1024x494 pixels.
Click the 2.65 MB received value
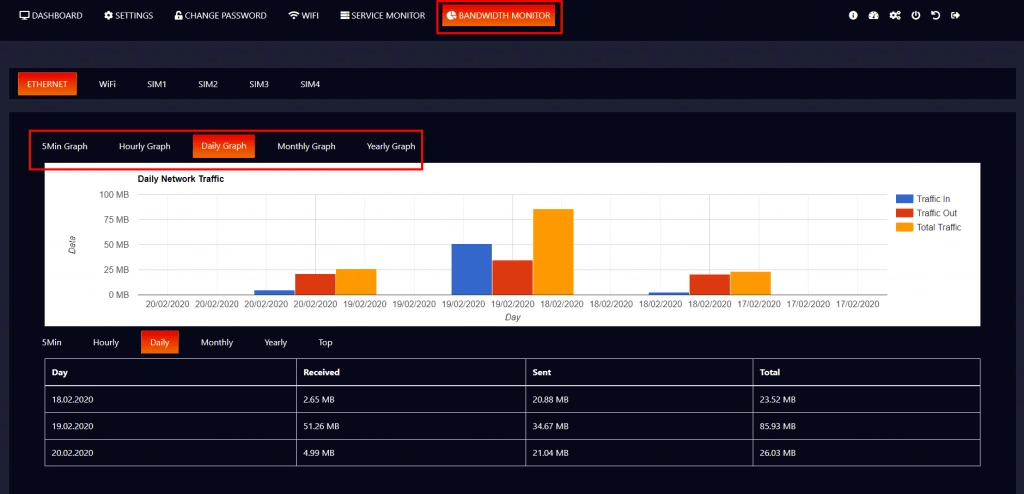tap(319, 399)
